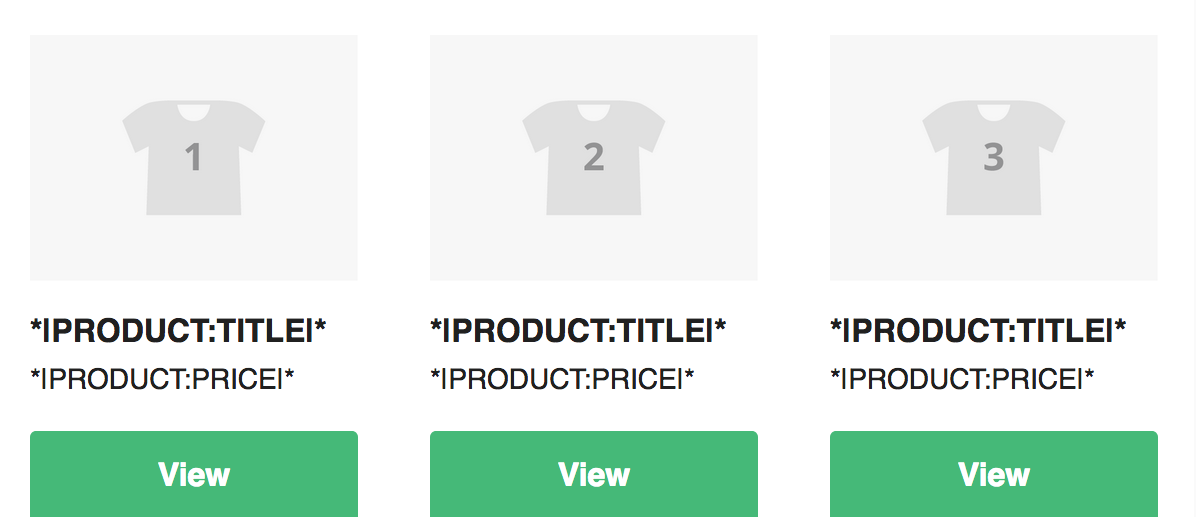Tap the third product's green View button
Image resolution: width=1196 pixels, height=517 pixels.
pos(993,474)
